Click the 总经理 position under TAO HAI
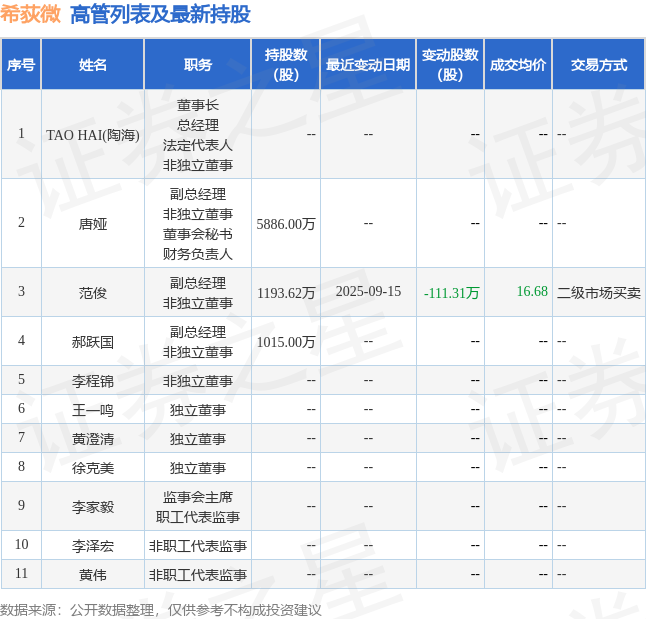 tap(198, 125)
